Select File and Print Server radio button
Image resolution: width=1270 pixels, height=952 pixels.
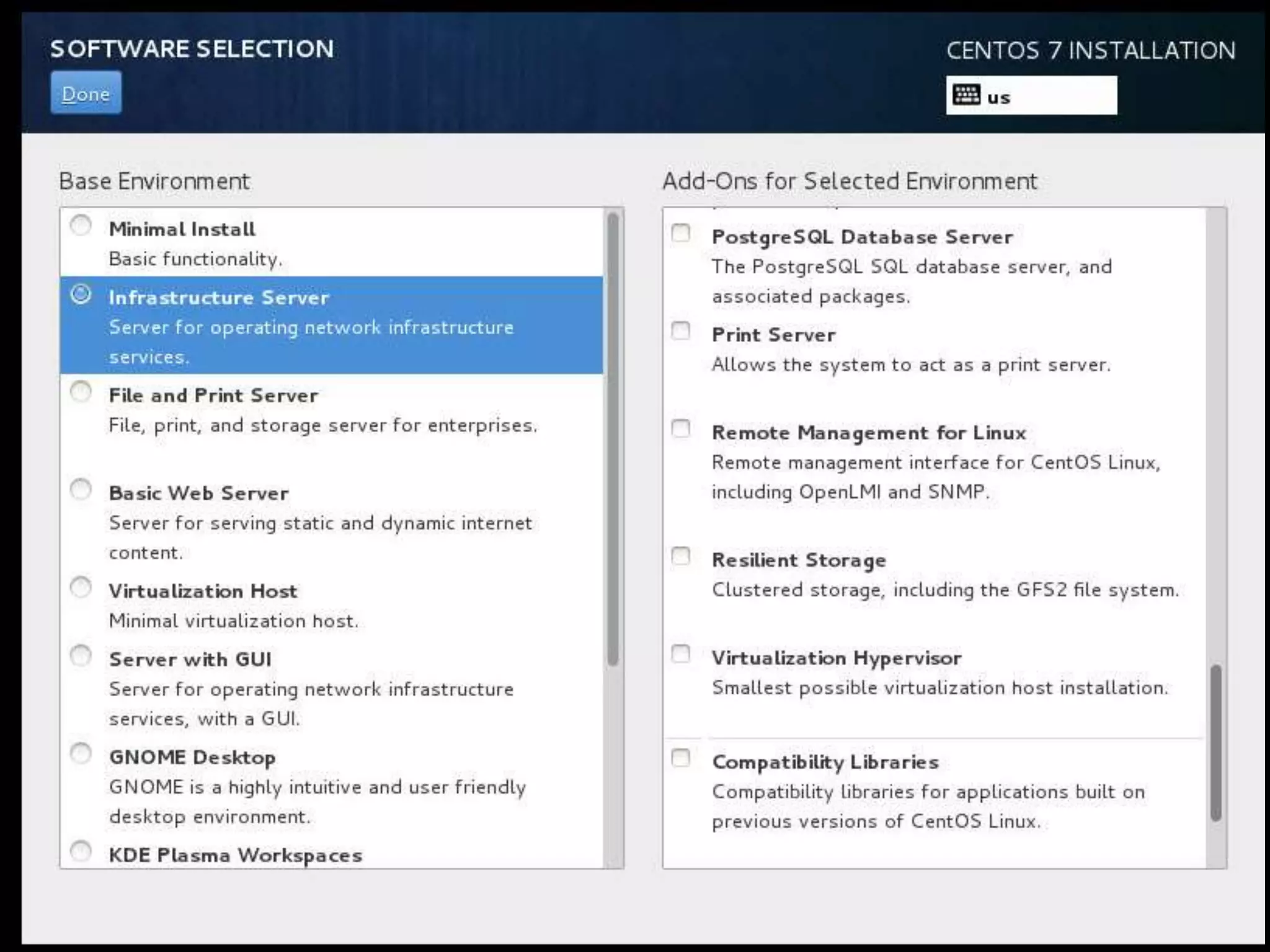81,392
